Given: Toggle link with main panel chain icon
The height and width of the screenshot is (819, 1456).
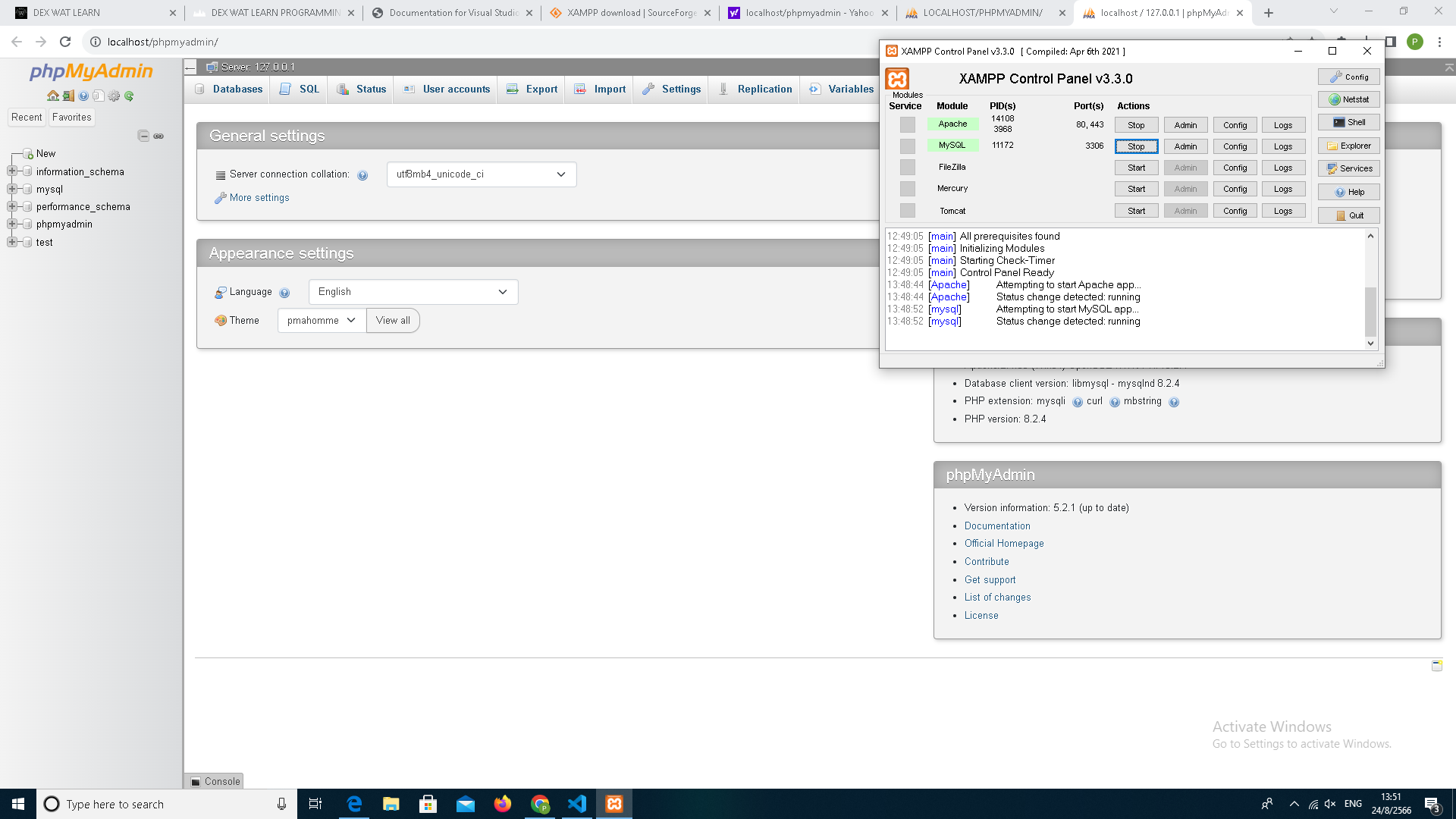Looking at the screenshot, I should click(x=158, y=136).
